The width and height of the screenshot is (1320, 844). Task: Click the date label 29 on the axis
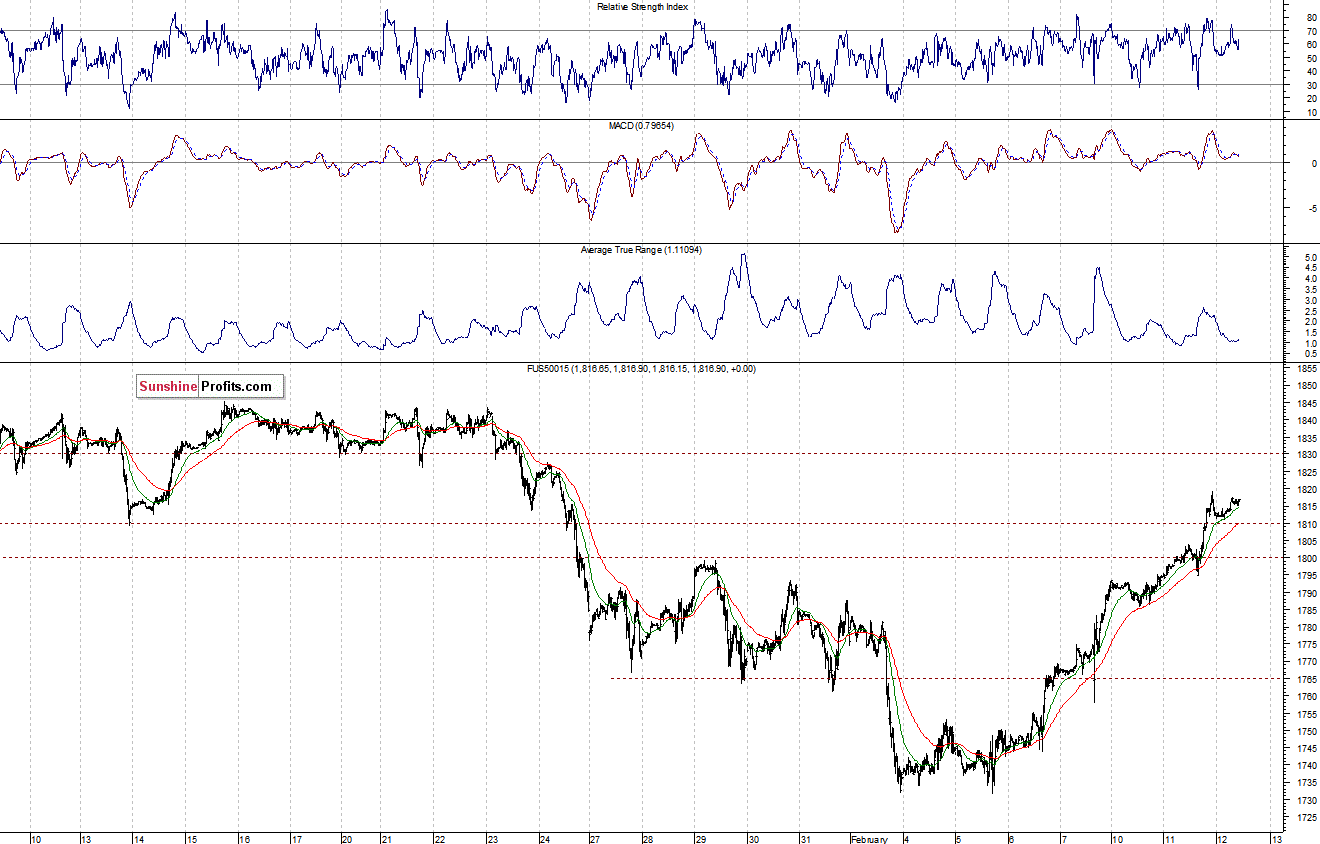pos(701,838)
